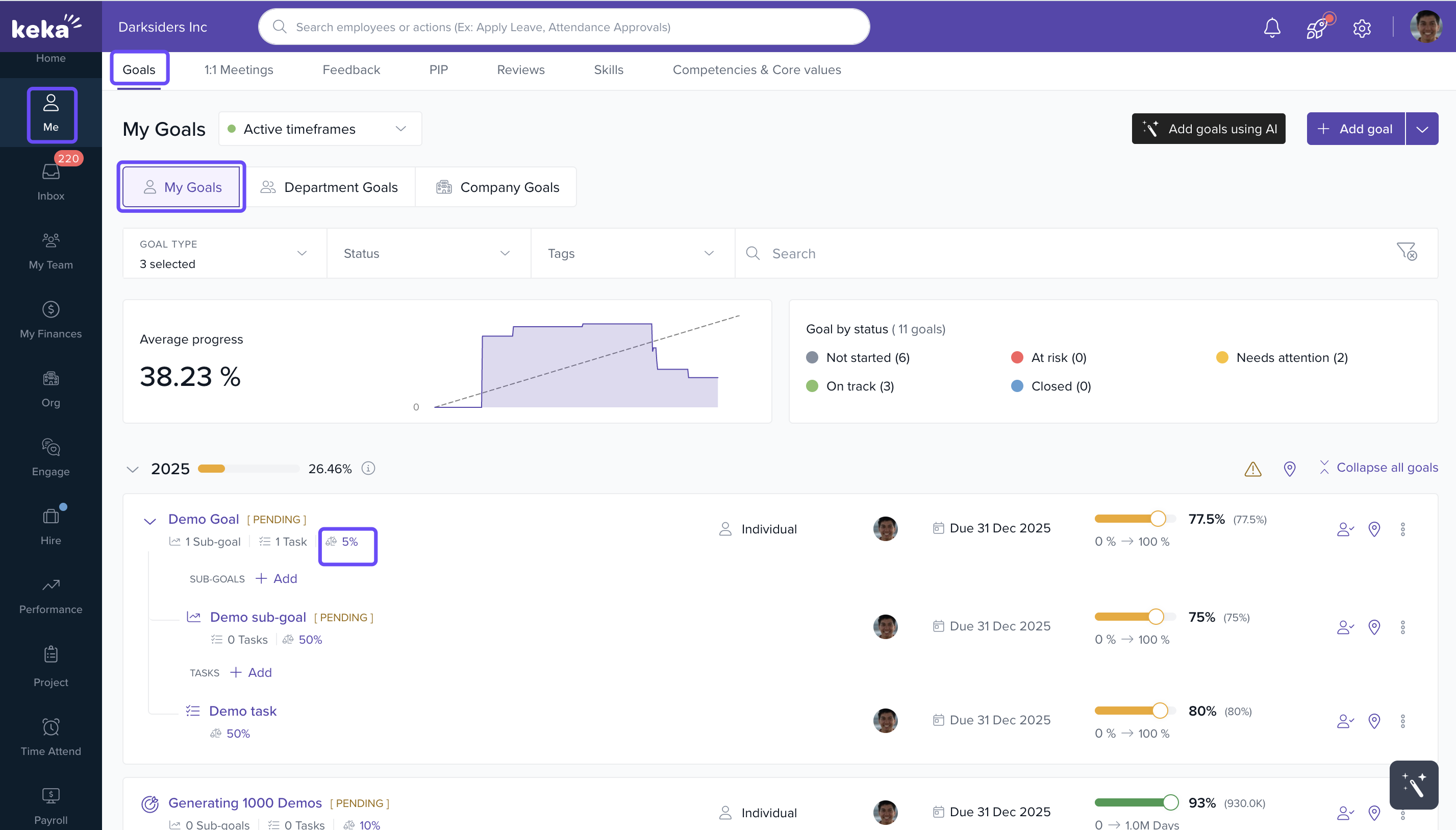Select the Company Goals tab
The image size is (1456, 830).
pos(497,187)
